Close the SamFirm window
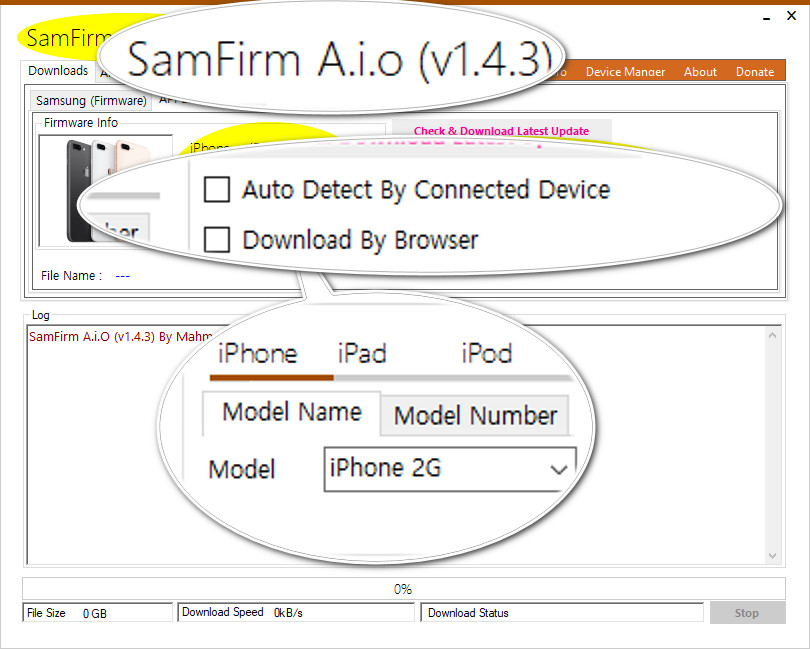The width and height of the screenshot is (810, 649). [791, 16]
